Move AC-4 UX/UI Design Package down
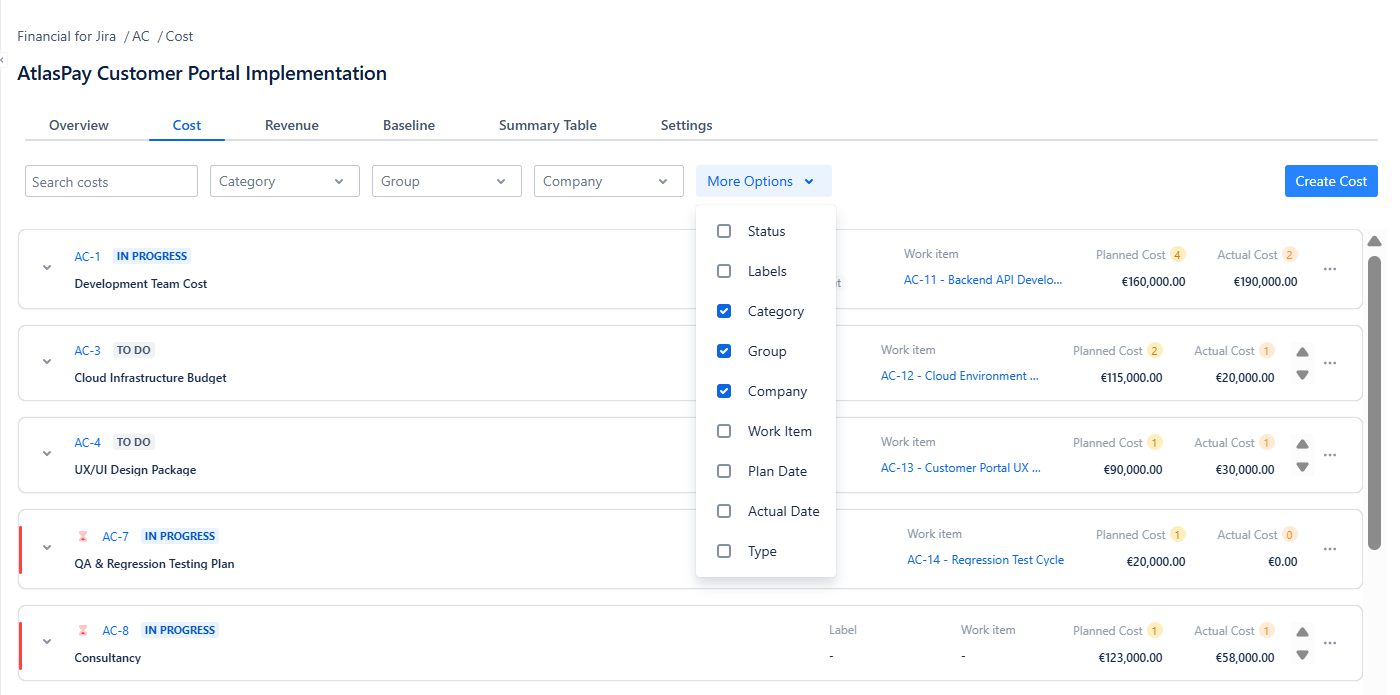Screen dimensions: 1400x695 click(1302, 467)
